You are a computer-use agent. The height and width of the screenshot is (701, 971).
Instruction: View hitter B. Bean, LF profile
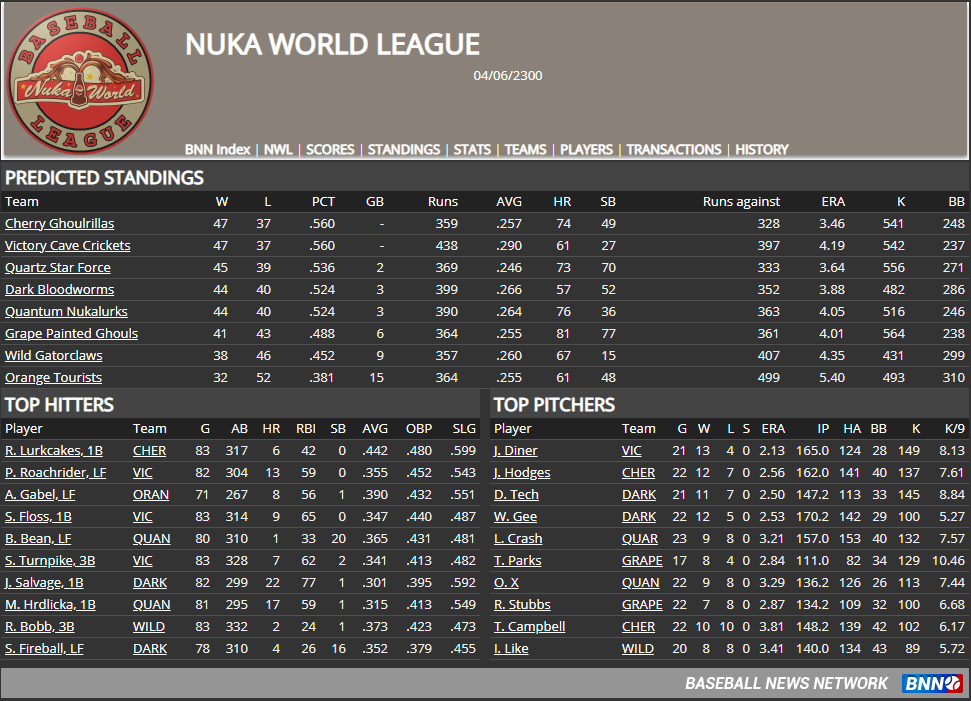click(38, 539)
